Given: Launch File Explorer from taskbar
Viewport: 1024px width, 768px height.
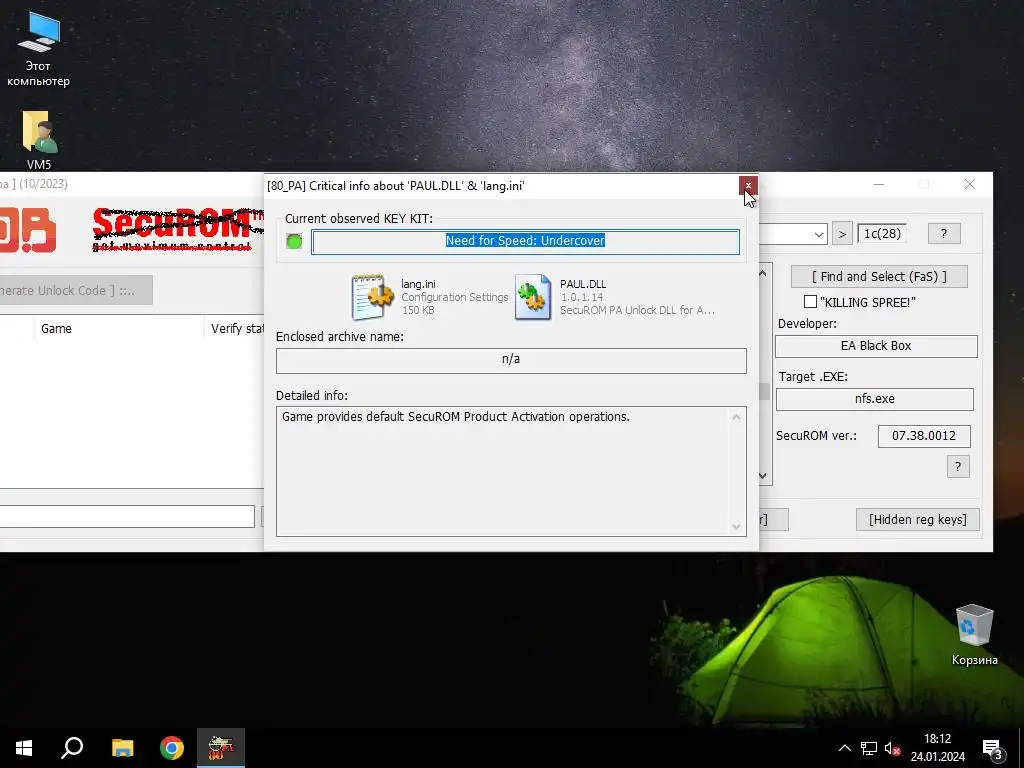Looking at the screenshot, I should [122, 748].
